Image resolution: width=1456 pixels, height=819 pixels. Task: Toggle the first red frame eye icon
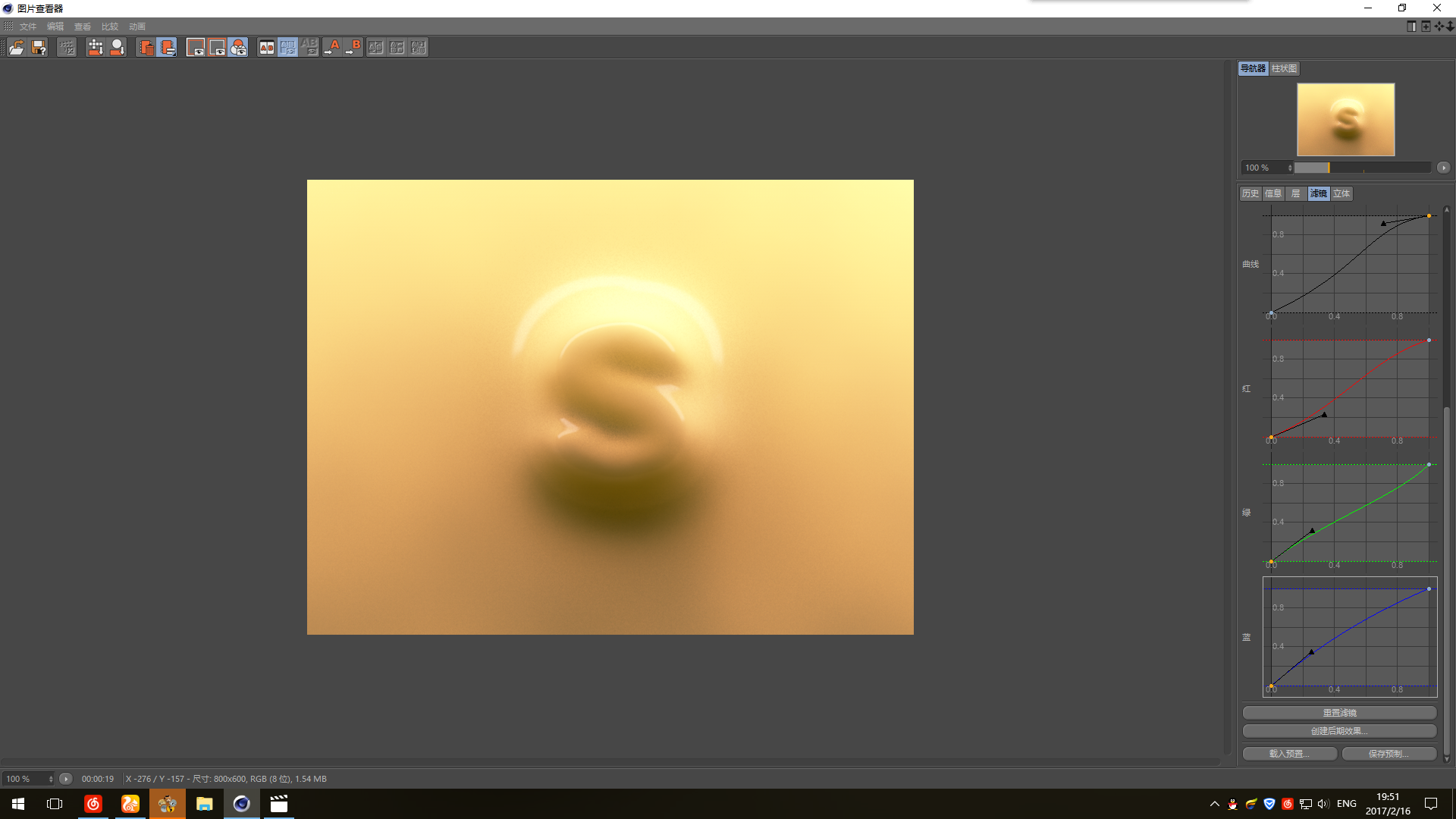point(196,47)
